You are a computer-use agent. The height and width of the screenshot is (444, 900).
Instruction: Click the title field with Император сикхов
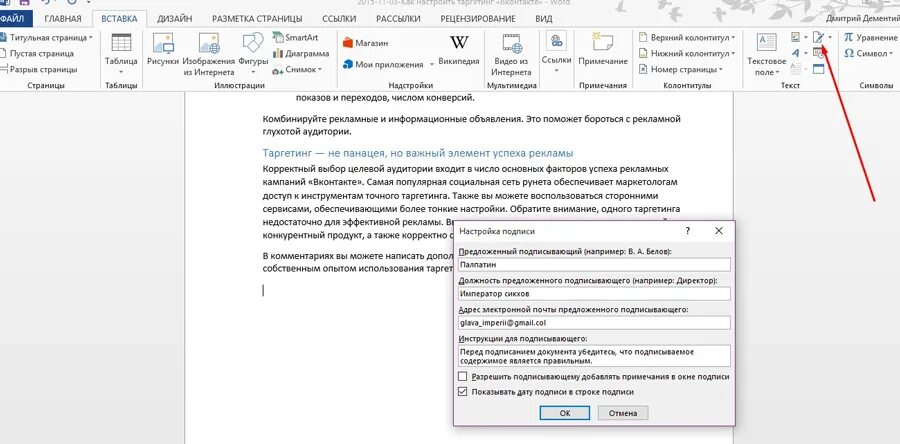pos(594,293)
